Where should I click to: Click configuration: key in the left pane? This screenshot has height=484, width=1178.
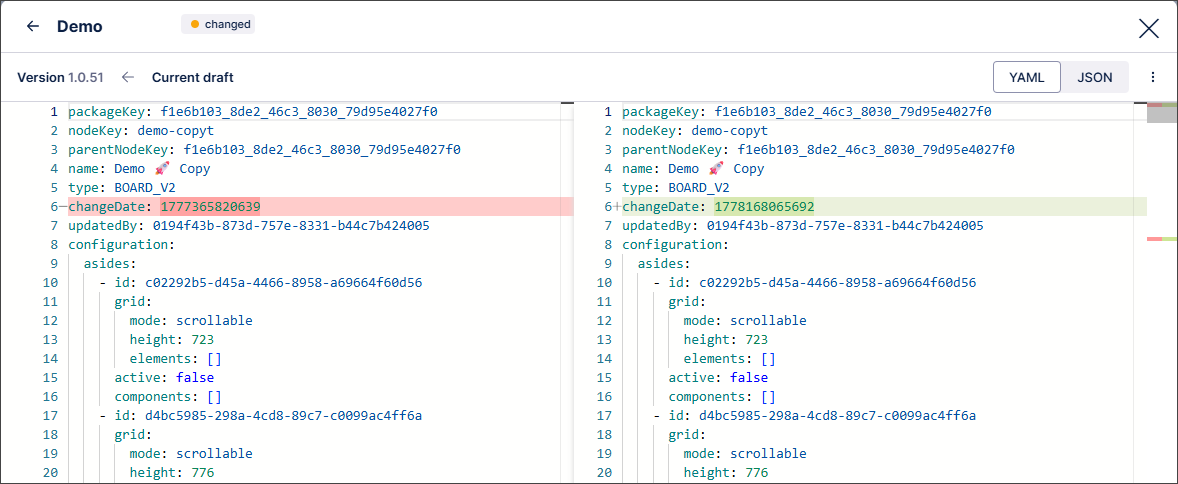(x=122, y=244)
